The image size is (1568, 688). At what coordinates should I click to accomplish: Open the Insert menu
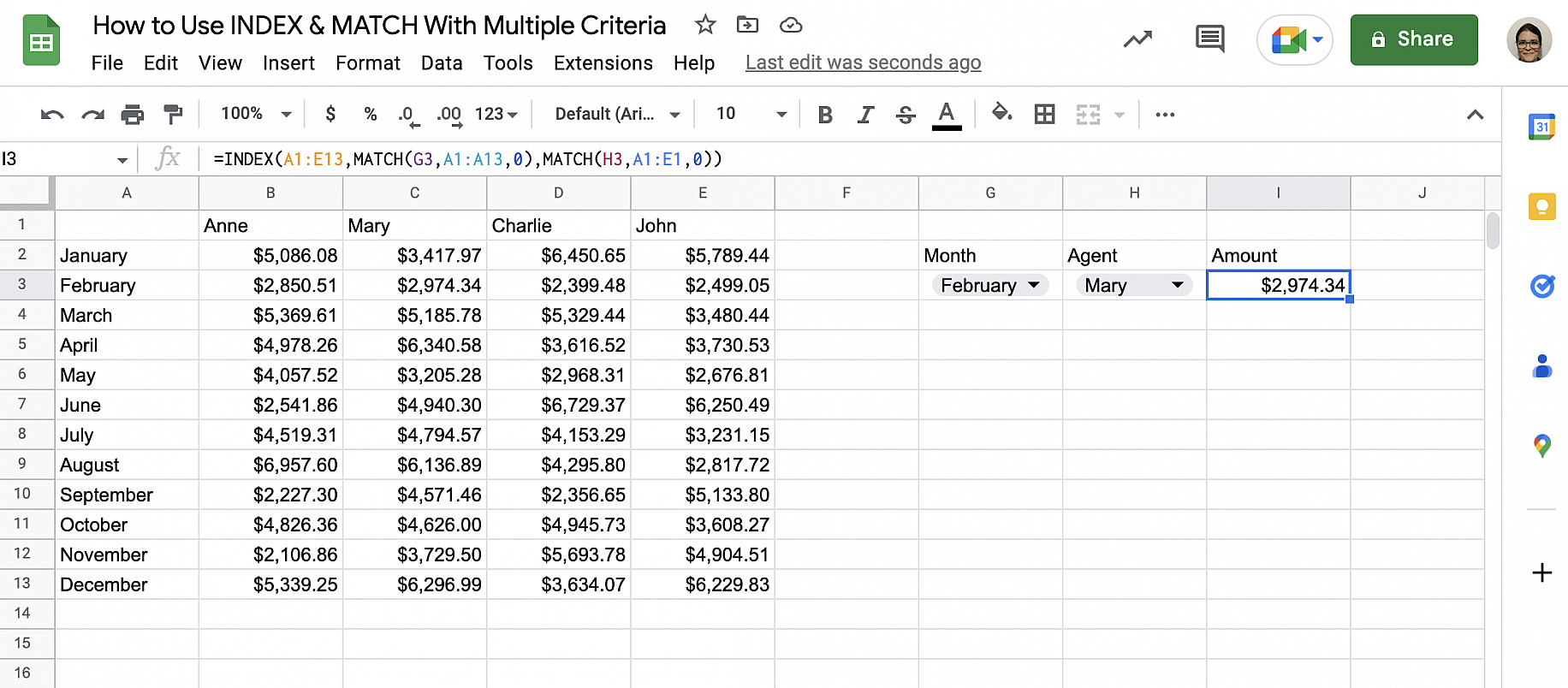(288, 63)
